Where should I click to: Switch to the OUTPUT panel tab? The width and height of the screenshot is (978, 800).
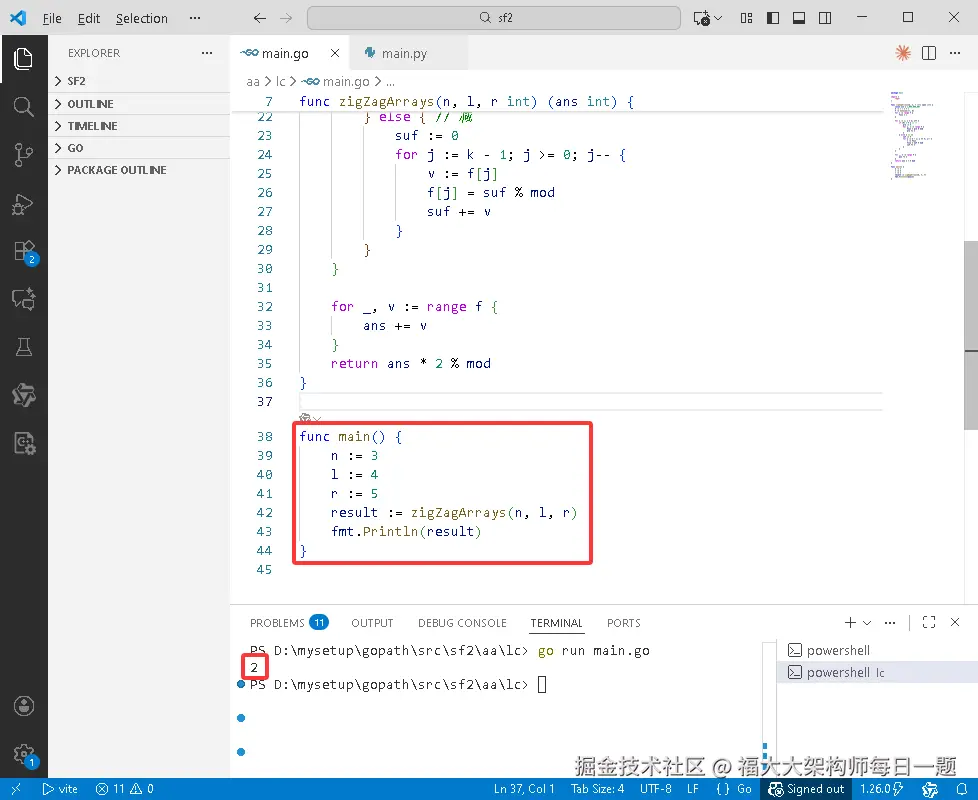pos(372,622)
